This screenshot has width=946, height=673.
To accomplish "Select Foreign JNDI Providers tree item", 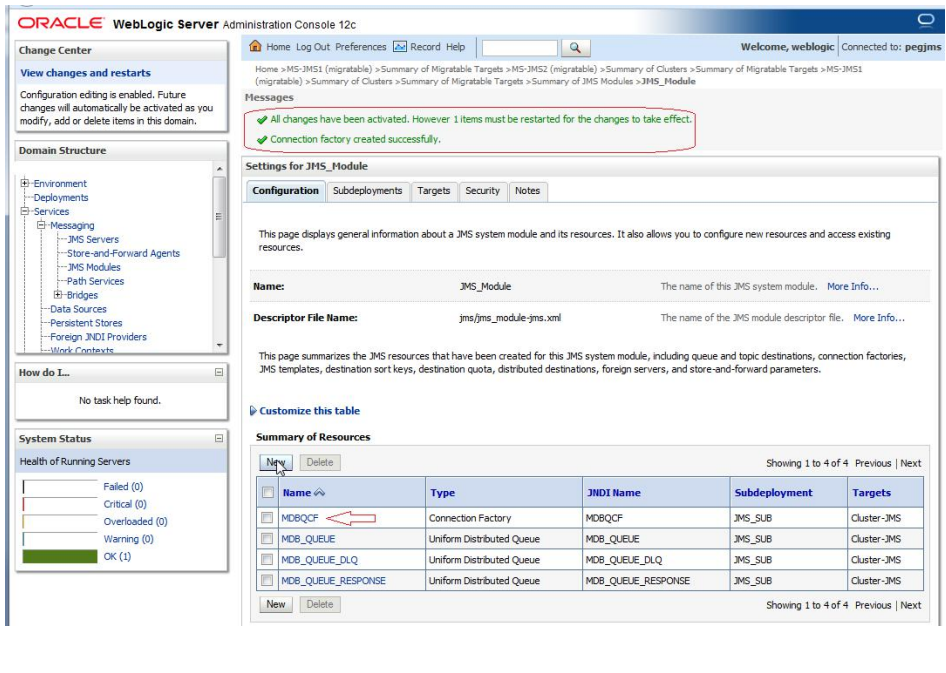I will [98, 336].
